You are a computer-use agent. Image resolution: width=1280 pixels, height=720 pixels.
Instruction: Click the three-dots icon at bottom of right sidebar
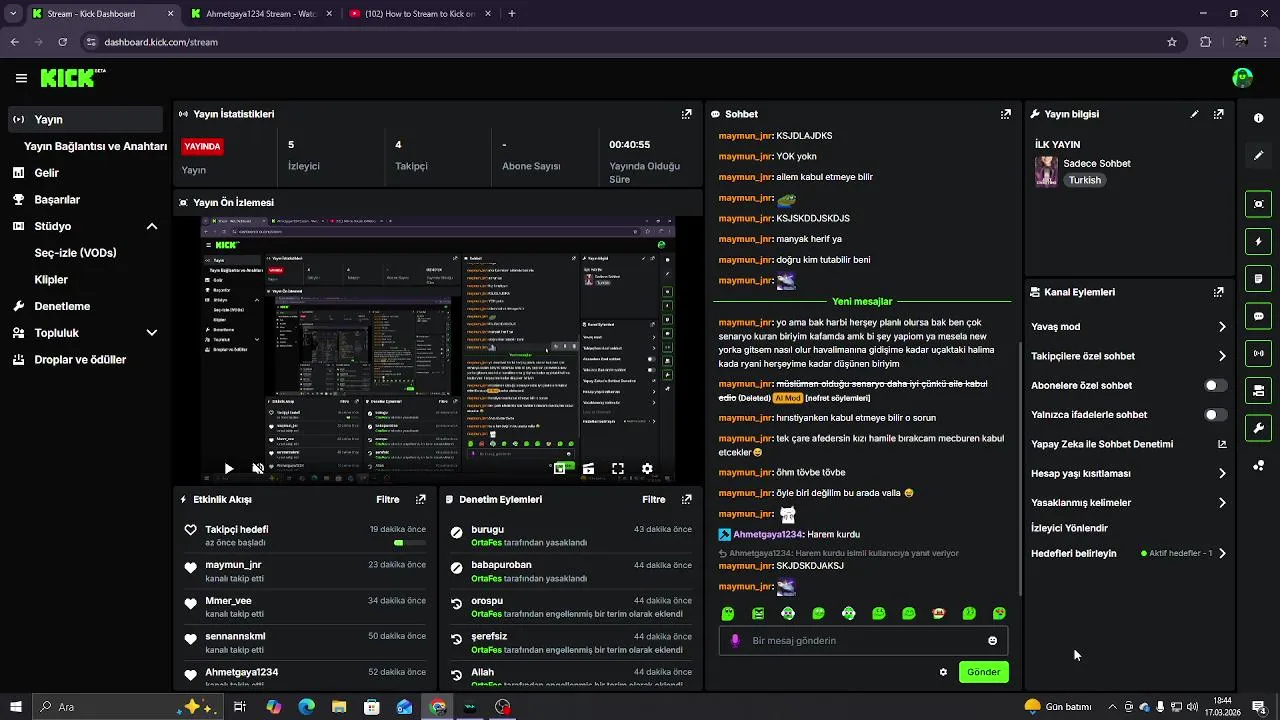[1258, 465]
